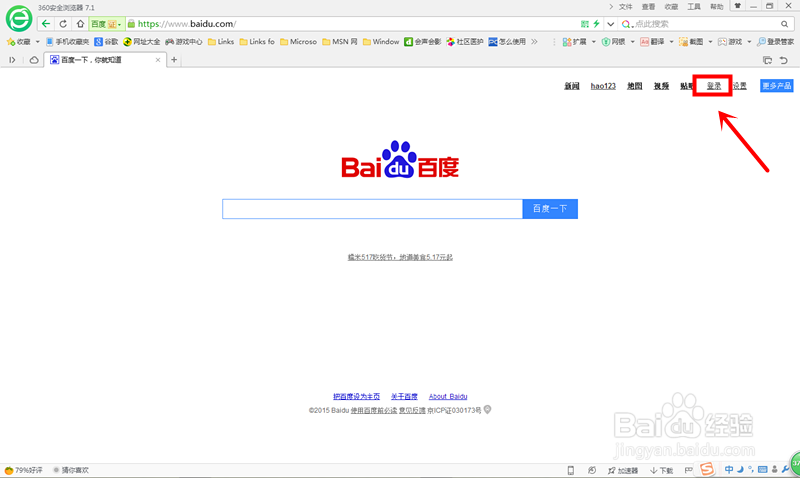Screen dimensions: 800x478
Task: Click the Baidu search input field
Action: [x=372, y=209]
